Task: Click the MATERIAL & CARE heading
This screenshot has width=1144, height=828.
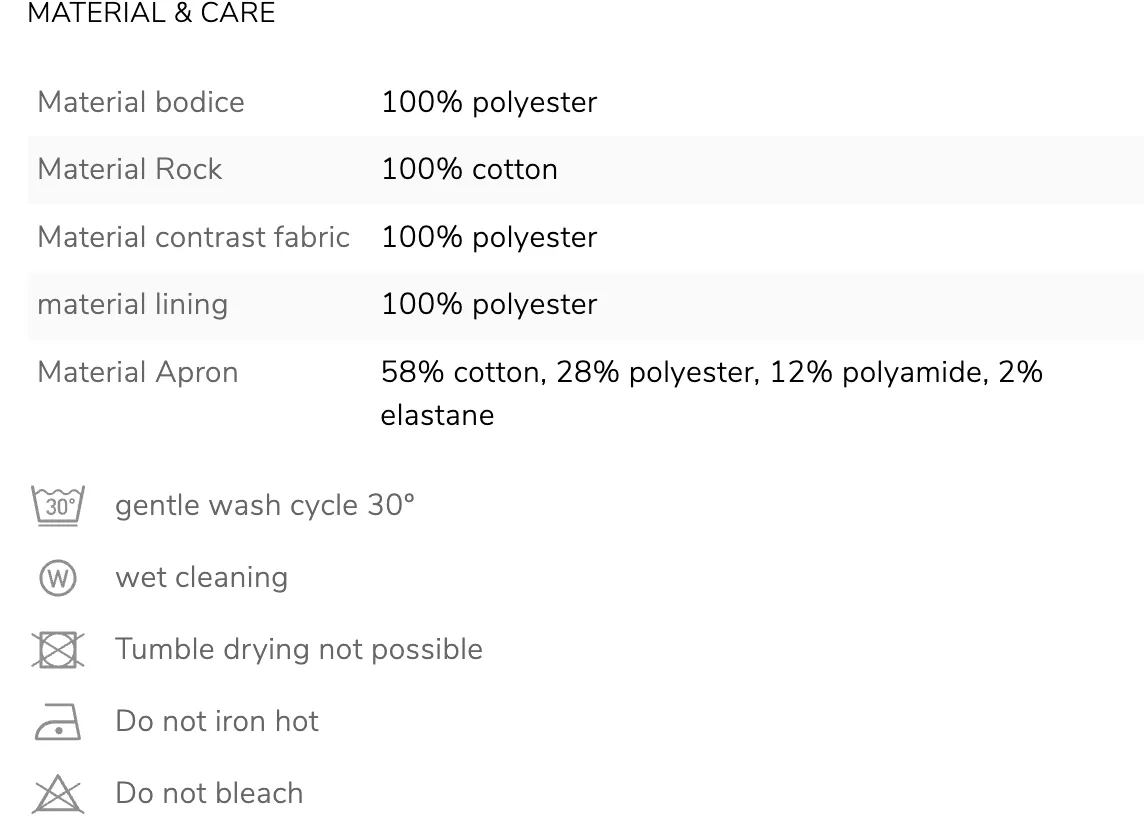Action: point(152,12)
